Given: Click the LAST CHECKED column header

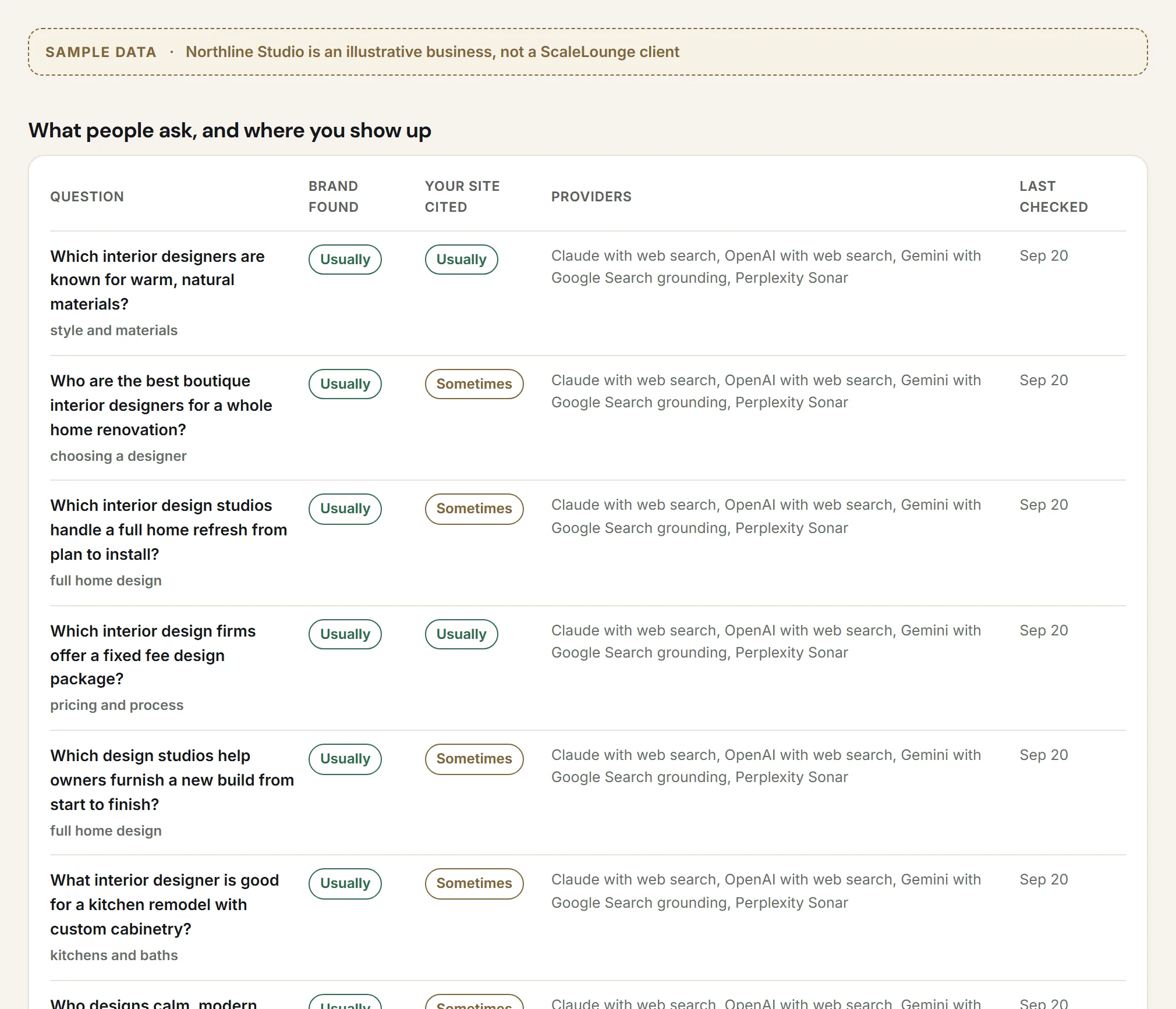Looking at the screenshot, I should [1054, 197].
